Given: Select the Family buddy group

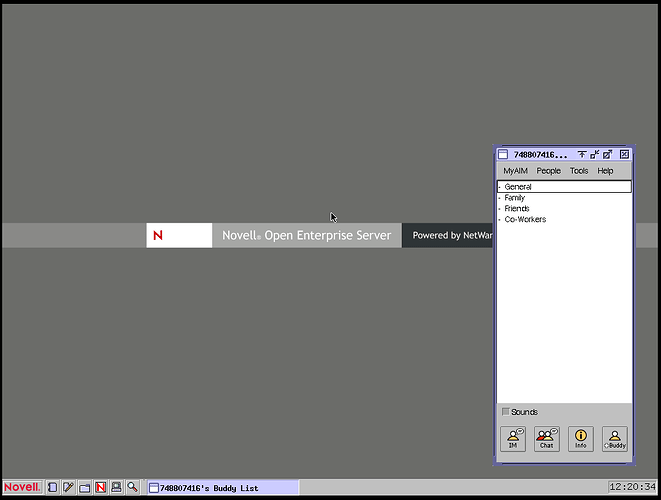Looking at the screenshot, I should pos(564,198).
